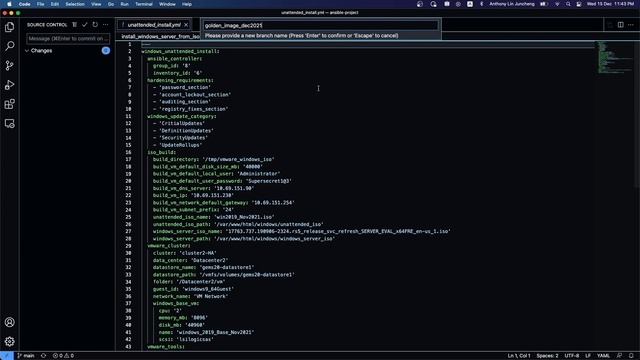Viewport: 640px width, 360px height.
Task: Click the Commit checkmark icon
Action: tap(84, 24)
